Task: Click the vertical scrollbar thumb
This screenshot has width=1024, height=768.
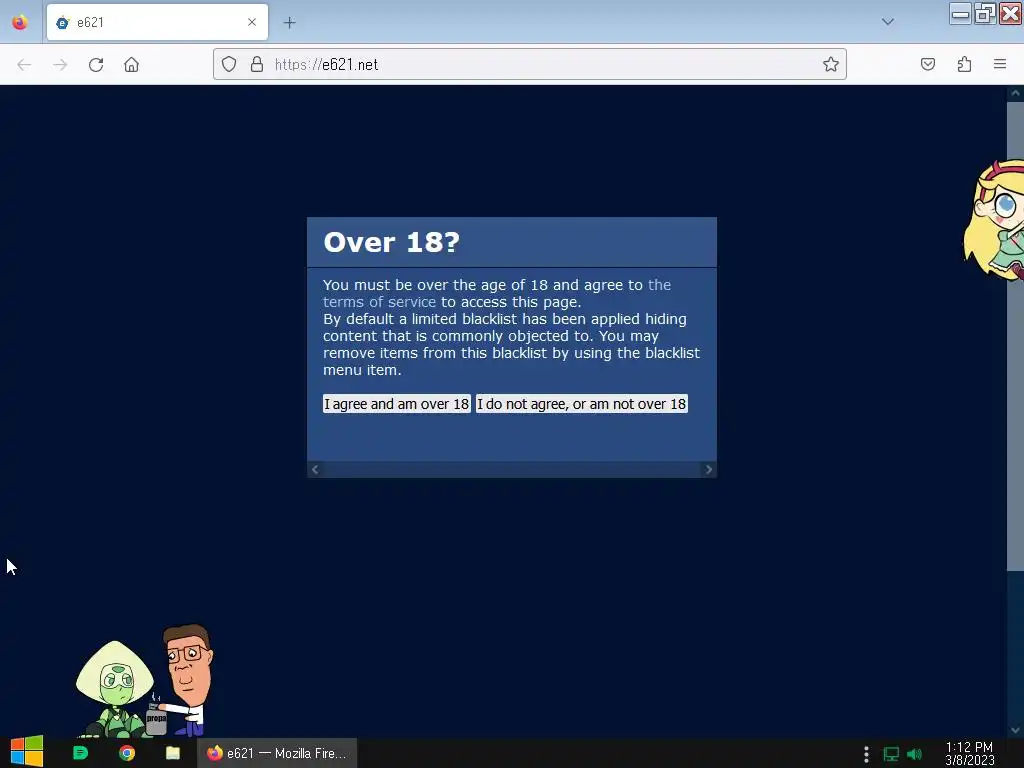Action: tap(1015, 336)
